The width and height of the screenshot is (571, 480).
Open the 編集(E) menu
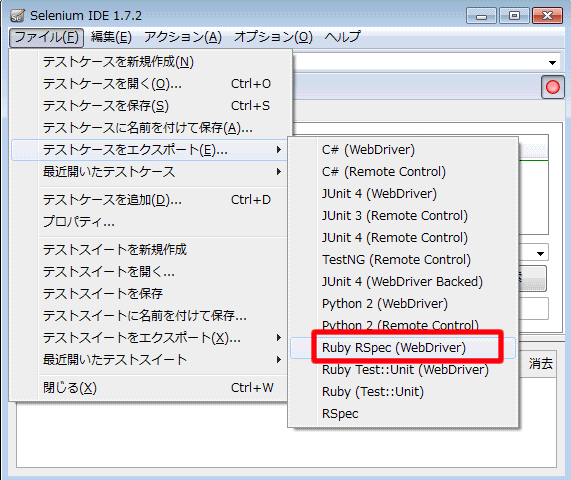[x=111, y=37]
